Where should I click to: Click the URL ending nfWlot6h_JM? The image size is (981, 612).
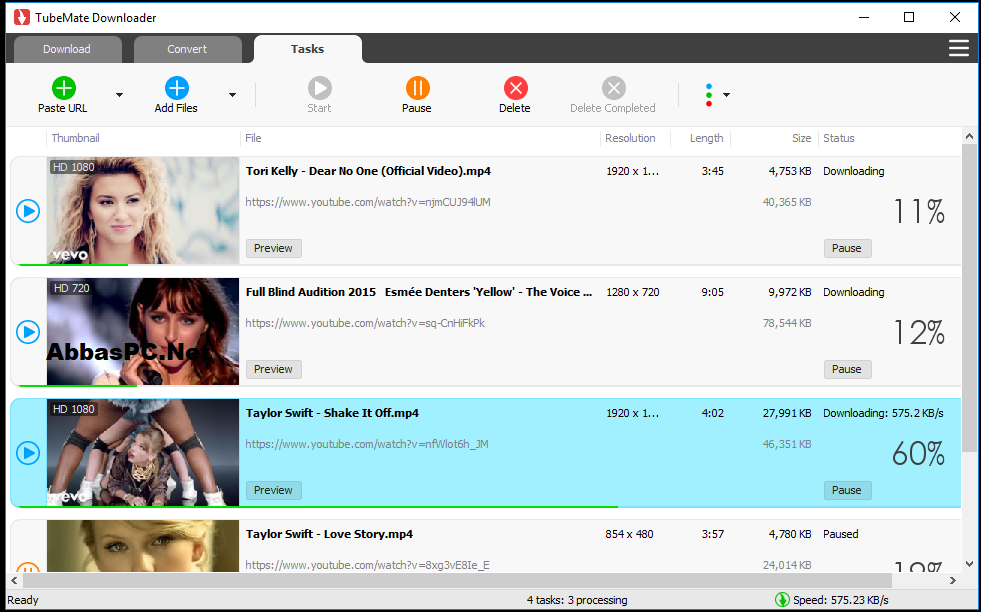[x=367, y=444]
